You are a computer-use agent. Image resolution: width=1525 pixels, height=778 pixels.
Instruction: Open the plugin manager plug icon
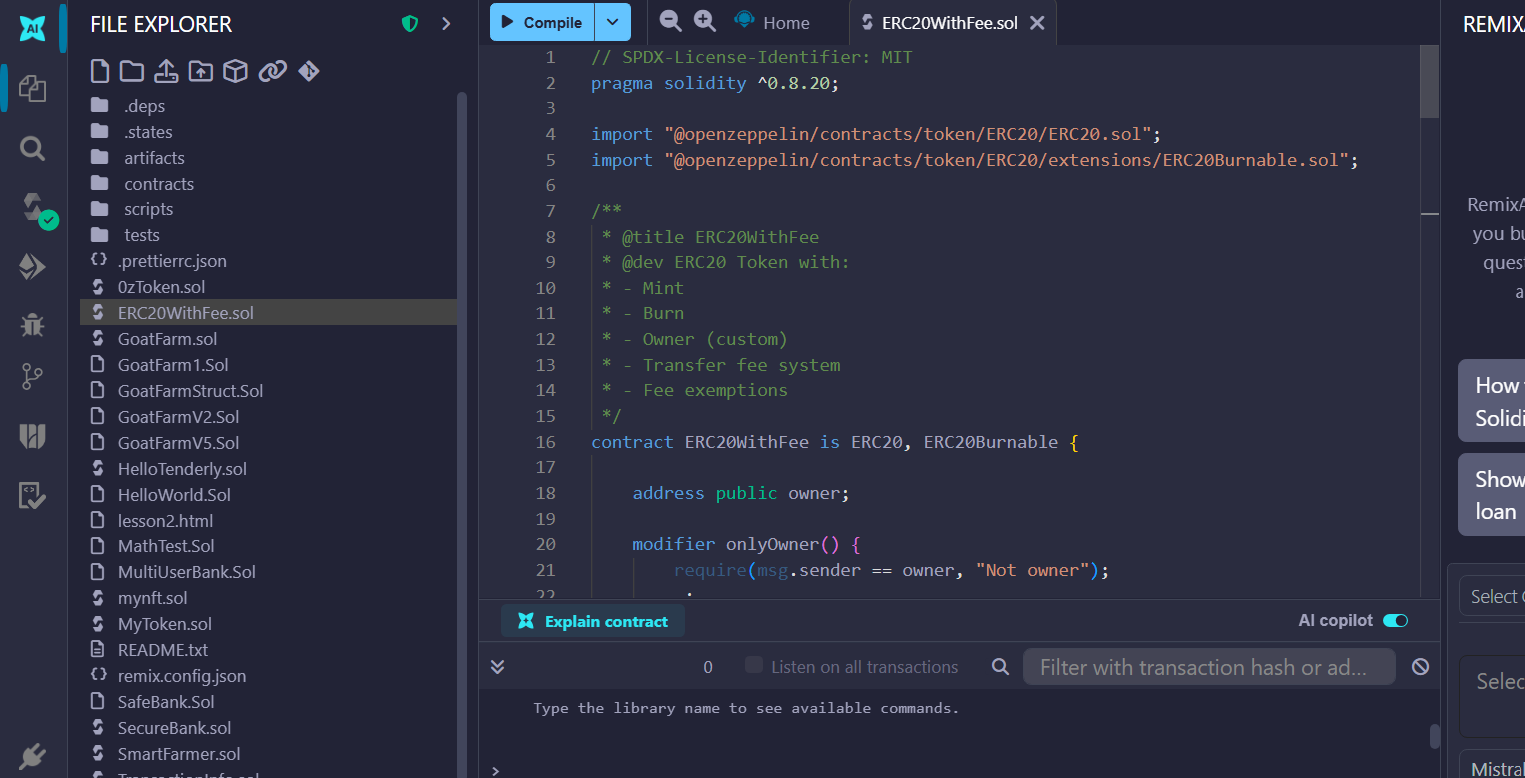click(33, 755)
